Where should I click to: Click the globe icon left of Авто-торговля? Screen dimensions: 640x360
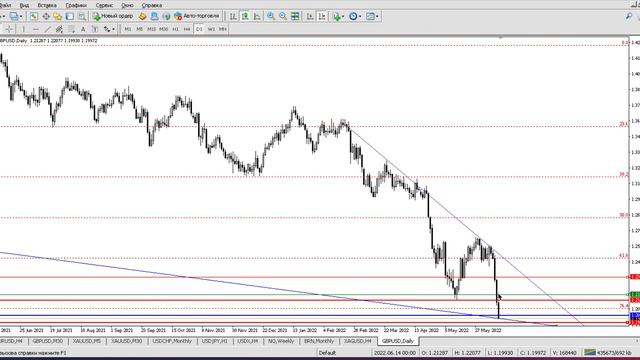[166, 16]
